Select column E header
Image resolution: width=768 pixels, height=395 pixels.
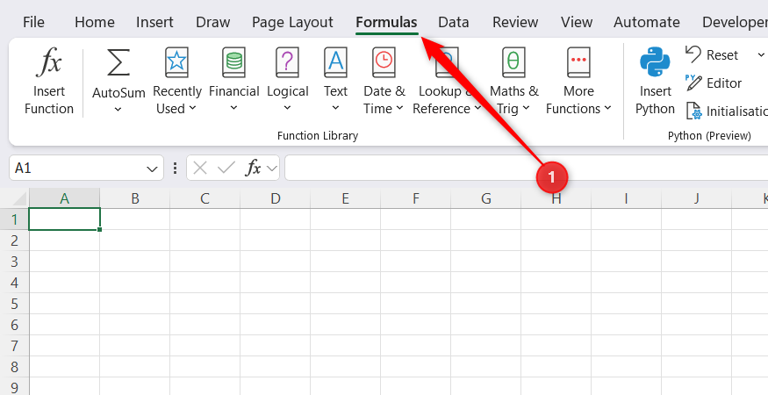345,198
